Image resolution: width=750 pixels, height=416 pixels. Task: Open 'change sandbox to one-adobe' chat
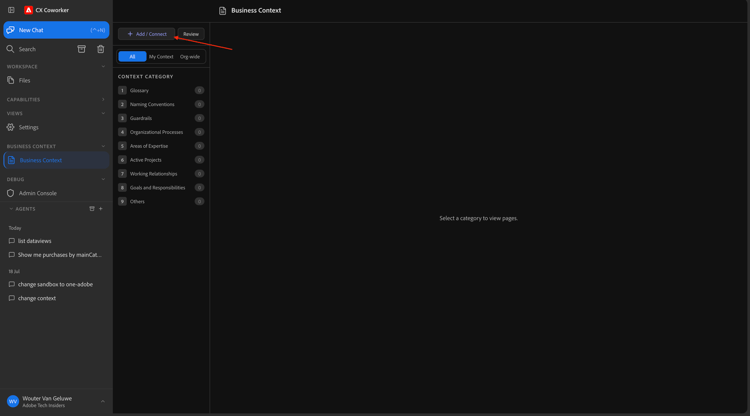click(x=56, y=284)
